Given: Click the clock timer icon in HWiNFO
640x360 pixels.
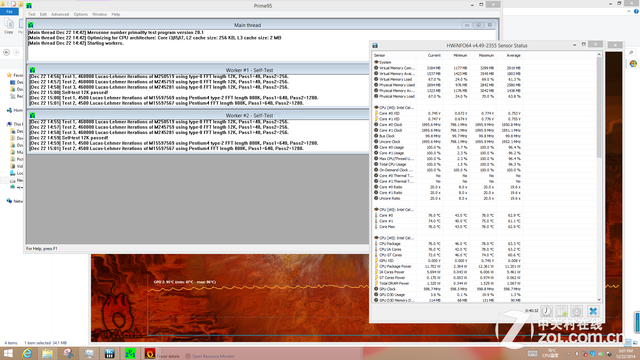Looking at the screenshot, I should click(x=547, y=311).
